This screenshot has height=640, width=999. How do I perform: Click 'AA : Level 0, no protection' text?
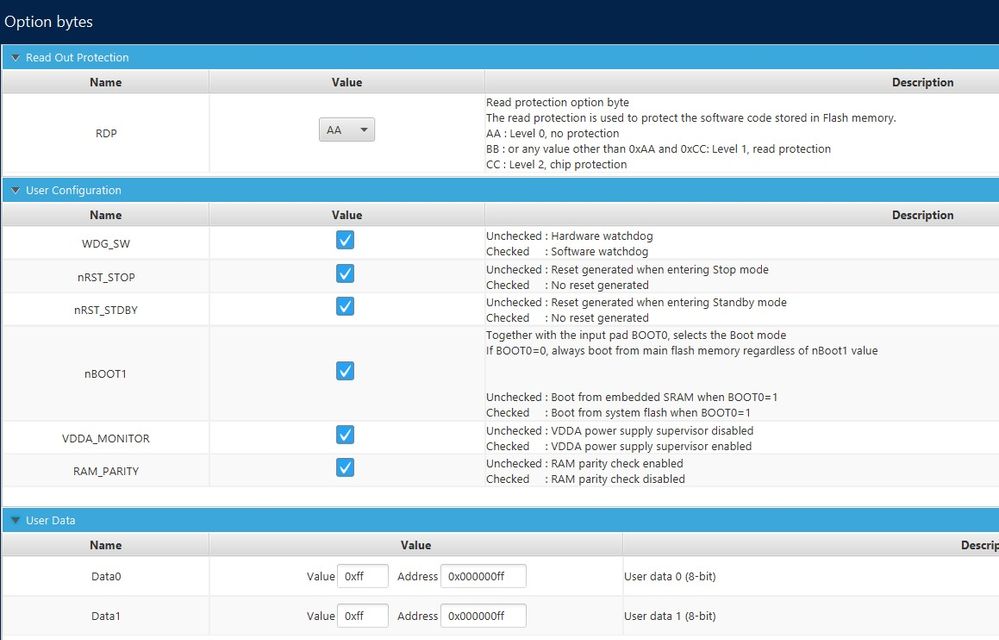(552, 134)
